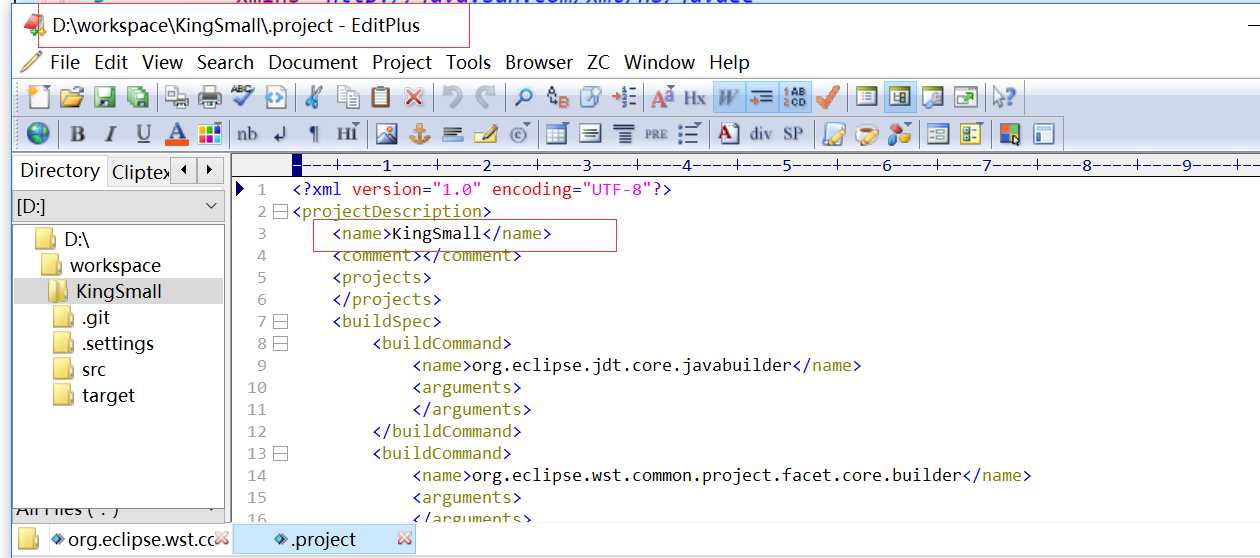Save all open files
This screenshot has width=1260, height=558.
(x=137, y=97)
